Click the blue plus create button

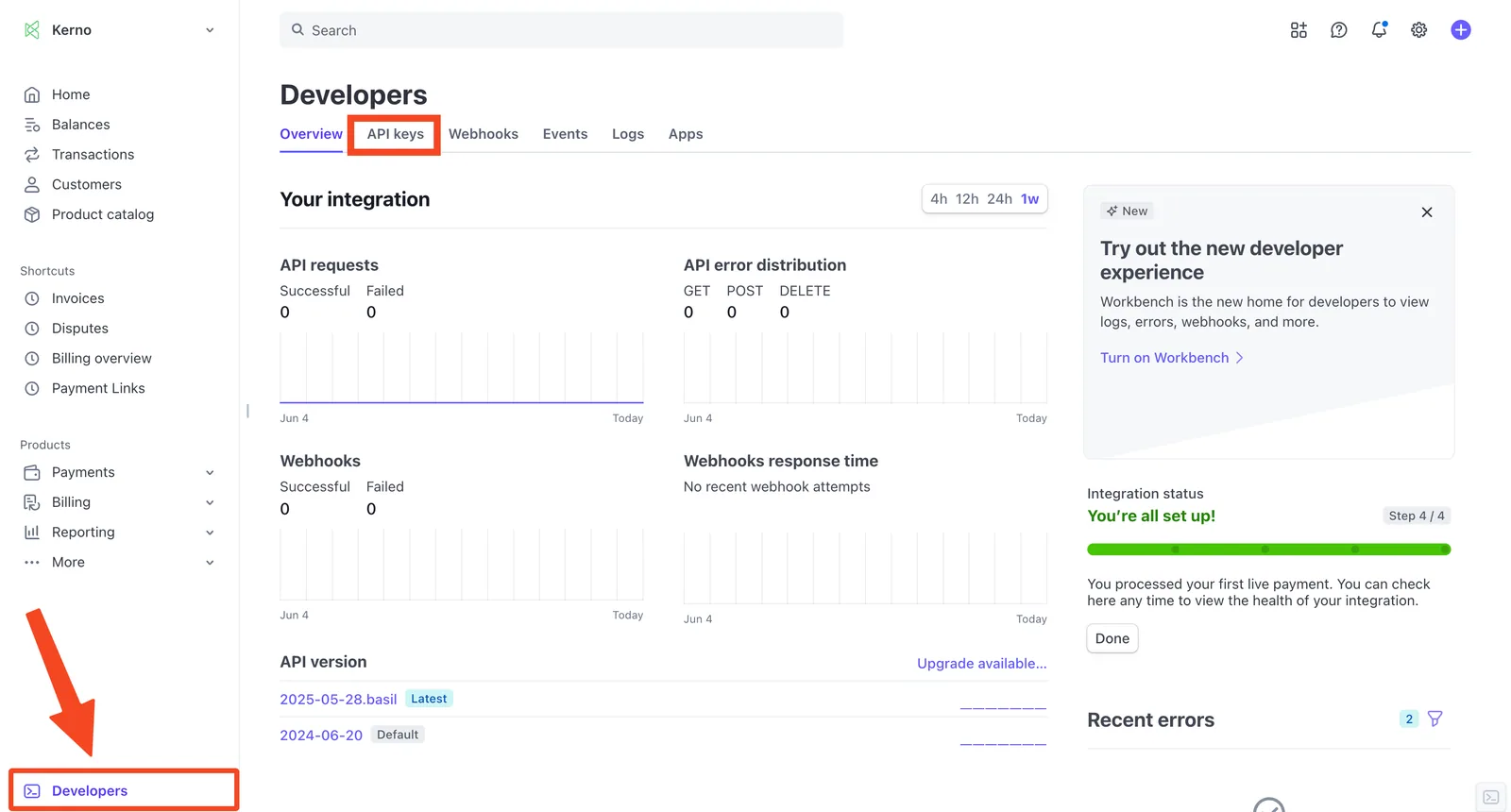click(x=1461, y=30)
